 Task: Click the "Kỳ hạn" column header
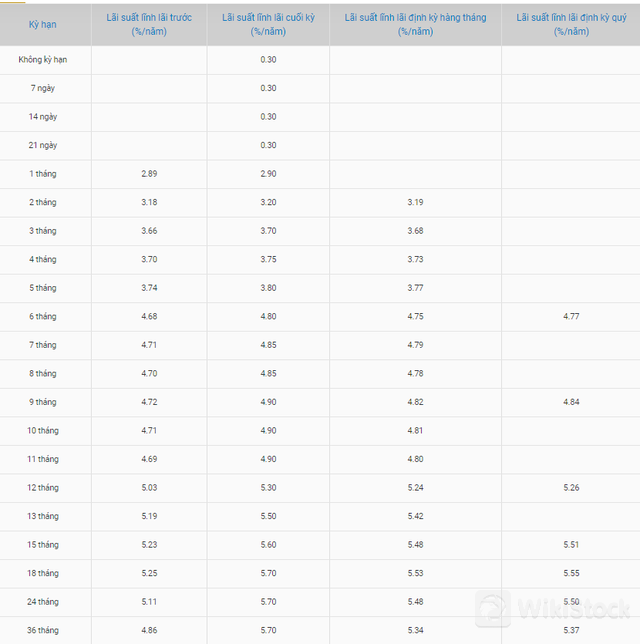click(x=42, y=24)
